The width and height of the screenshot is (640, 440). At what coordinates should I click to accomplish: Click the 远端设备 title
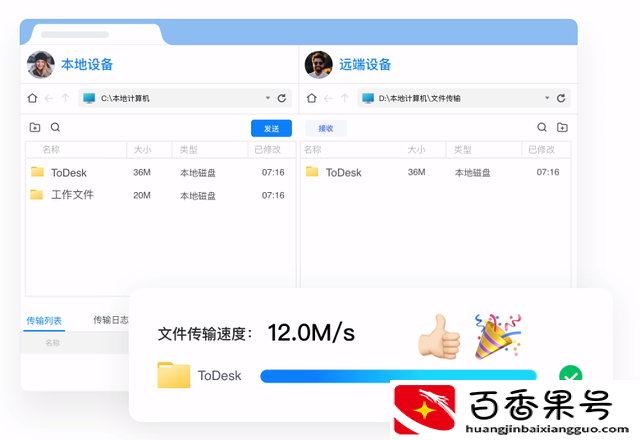tap(365, 64)
